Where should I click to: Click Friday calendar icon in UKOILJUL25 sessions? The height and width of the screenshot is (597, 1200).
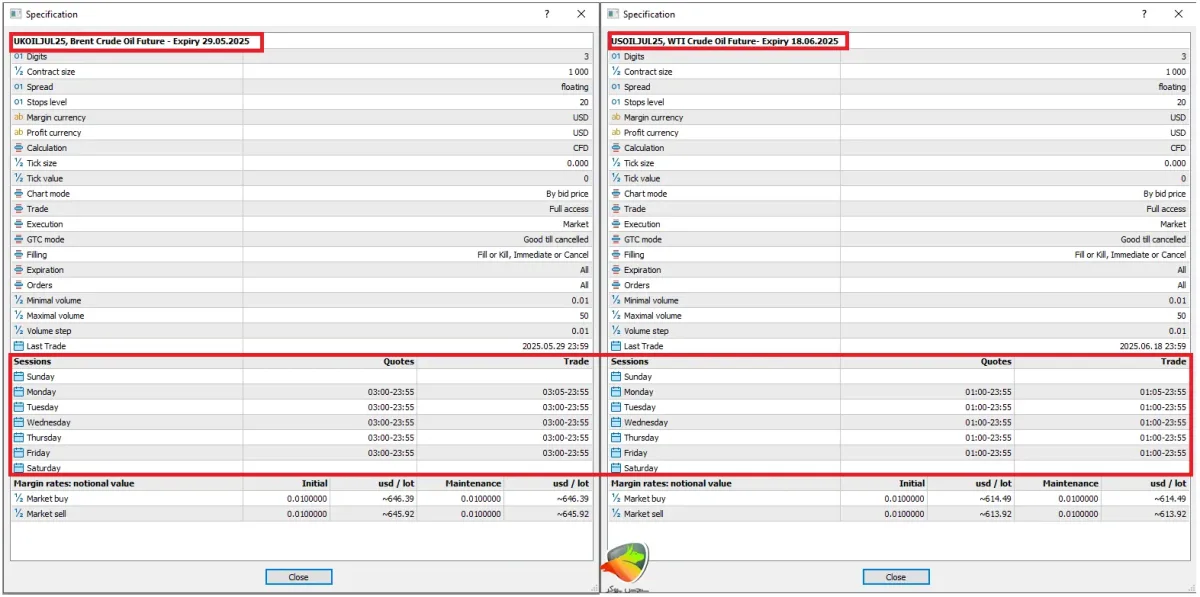[x=18, y=453]
